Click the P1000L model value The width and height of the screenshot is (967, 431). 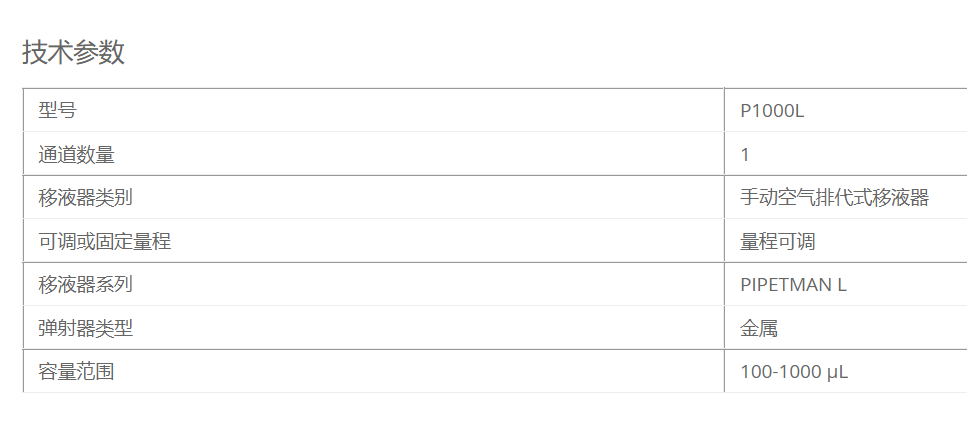[x=772, y=111]
